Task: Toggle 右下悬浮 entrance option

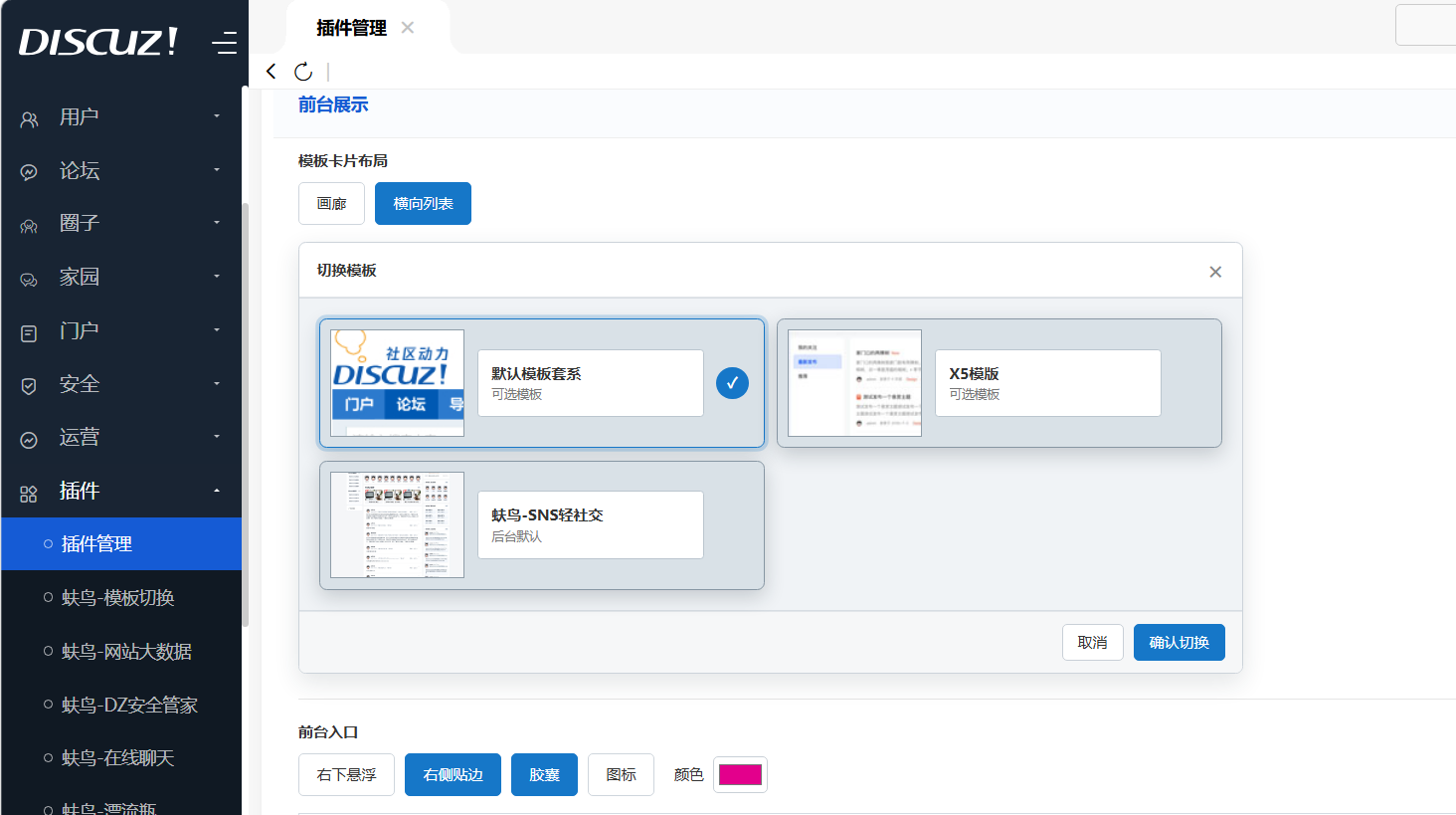Action: coord(346,775)
